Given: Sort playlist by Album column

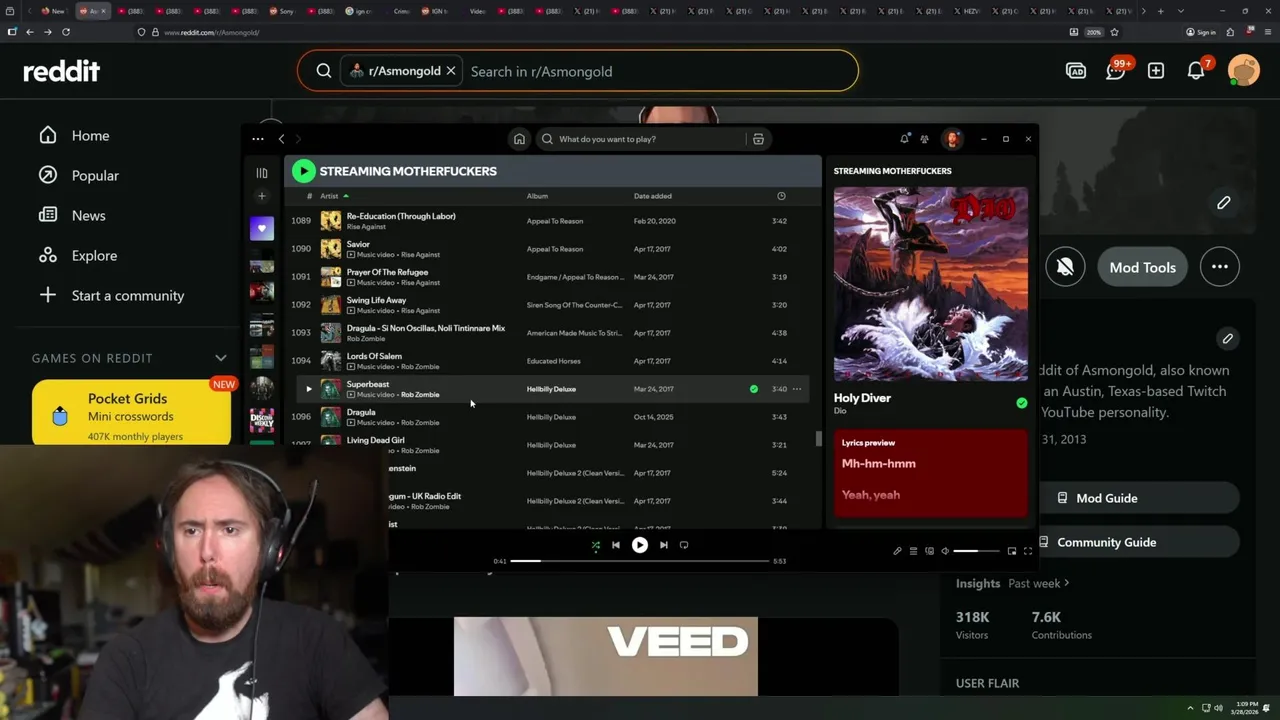Looking at the screenshot, I should pos(537,196).
